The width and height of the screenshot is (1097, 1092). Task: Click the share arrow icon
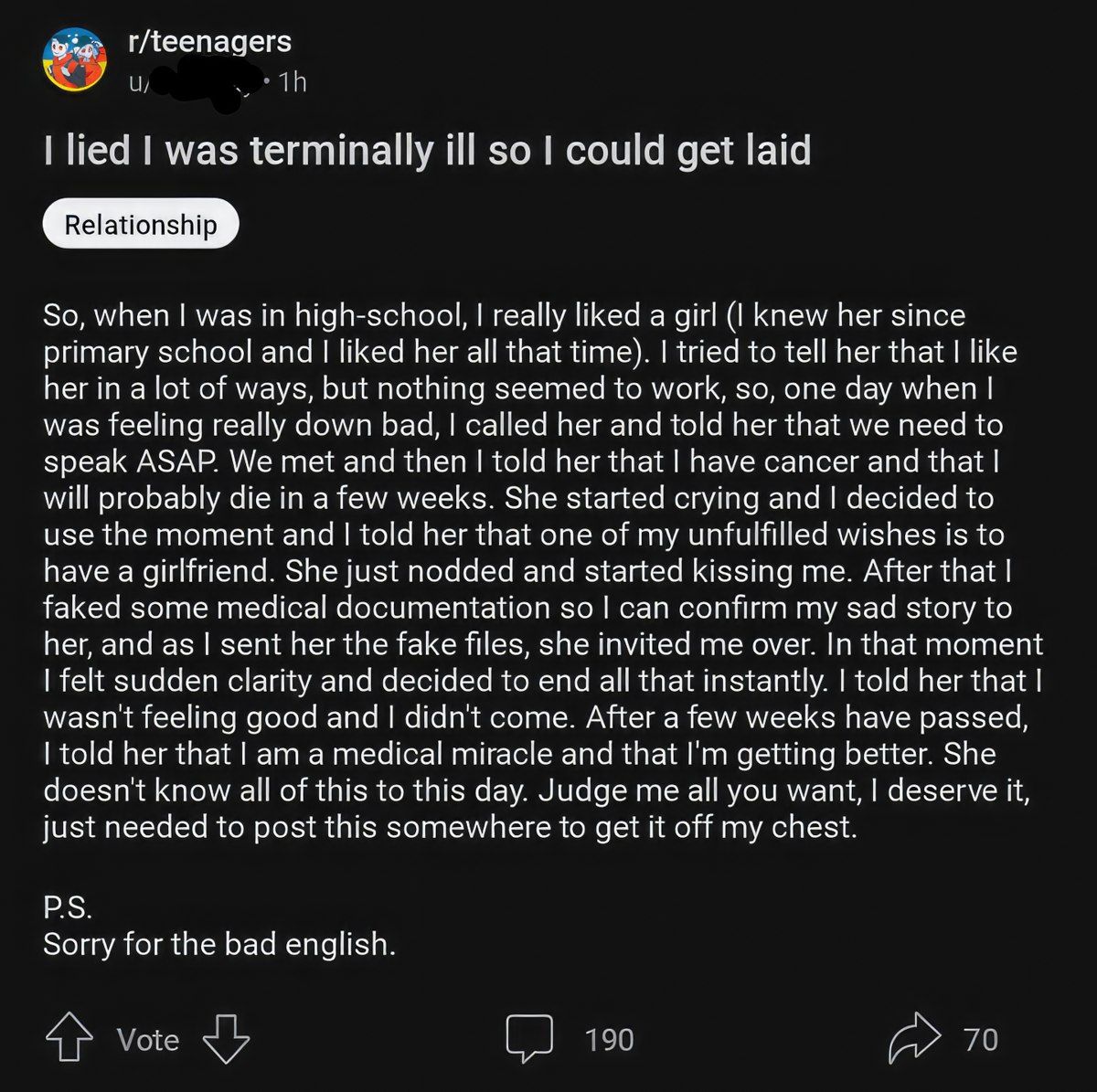click(913, 1039)
